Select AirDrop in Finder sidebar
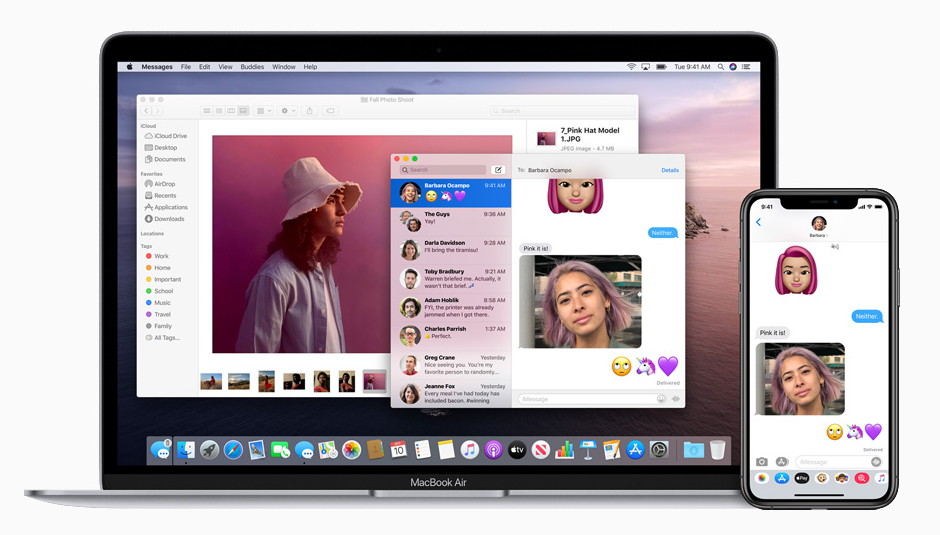Viewport: 940px width, 535px height. 160,184
